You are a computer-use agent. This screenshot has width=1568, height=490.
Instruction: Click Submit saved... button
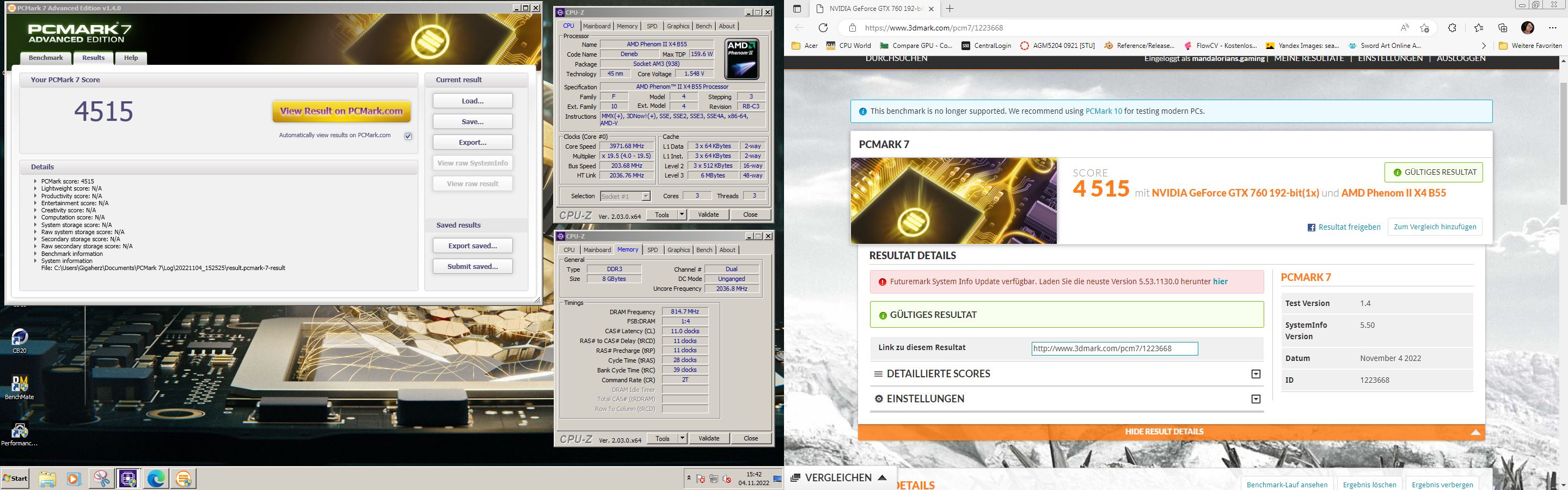[473, 267]
